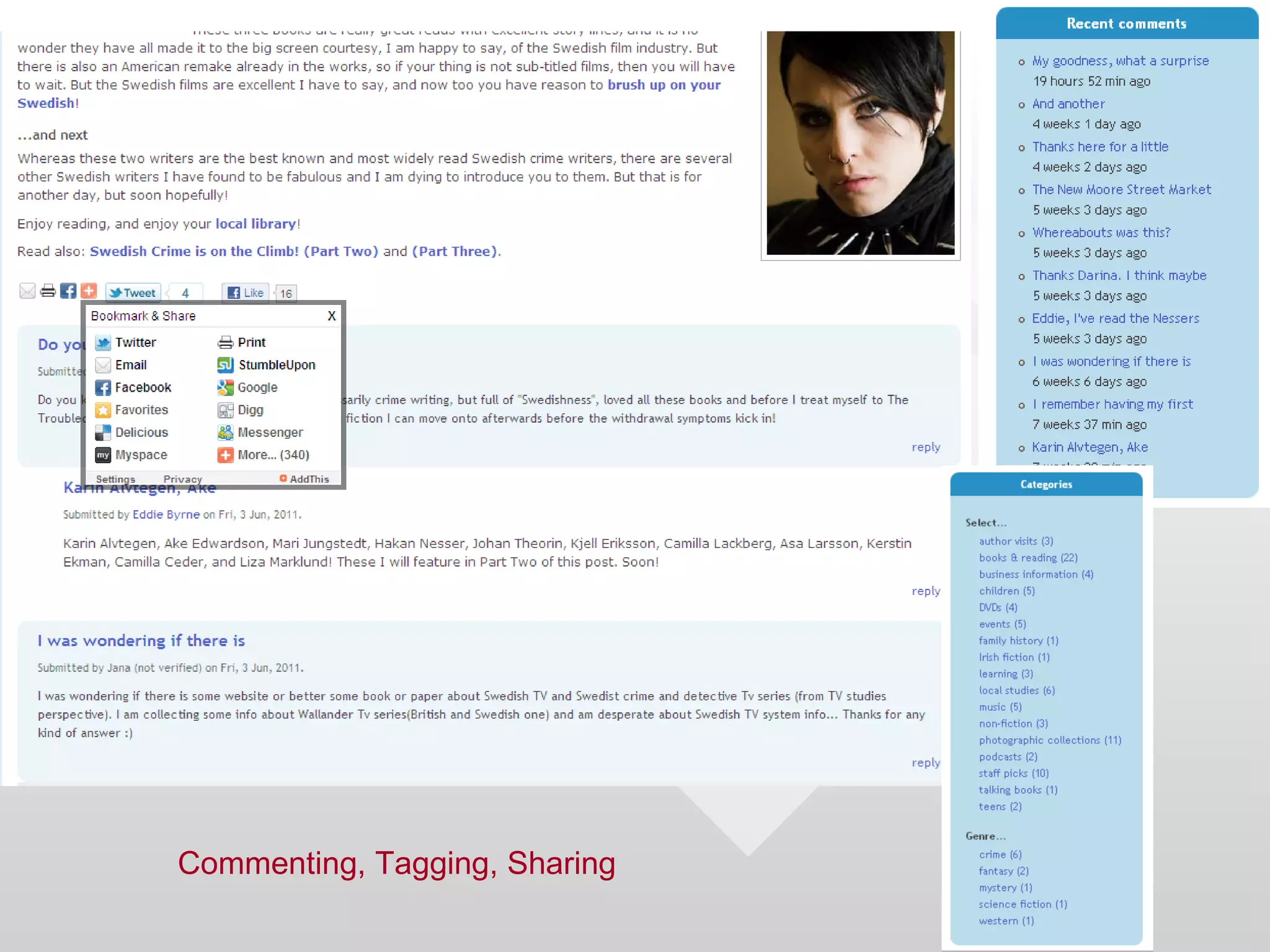Choose Email in Bookmark & Share popup
1270x952 pixels.
(122, 365)
